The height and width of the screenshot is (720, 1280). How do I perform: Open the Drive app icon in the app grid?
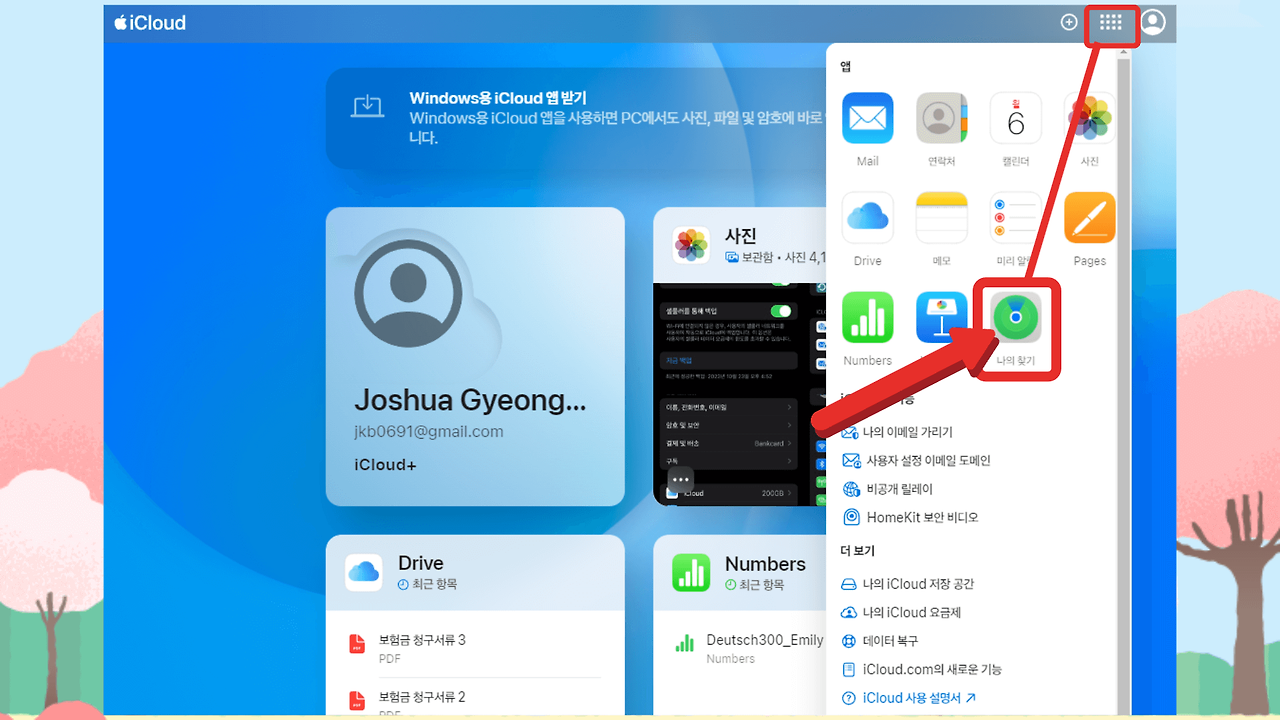[867, 218]
